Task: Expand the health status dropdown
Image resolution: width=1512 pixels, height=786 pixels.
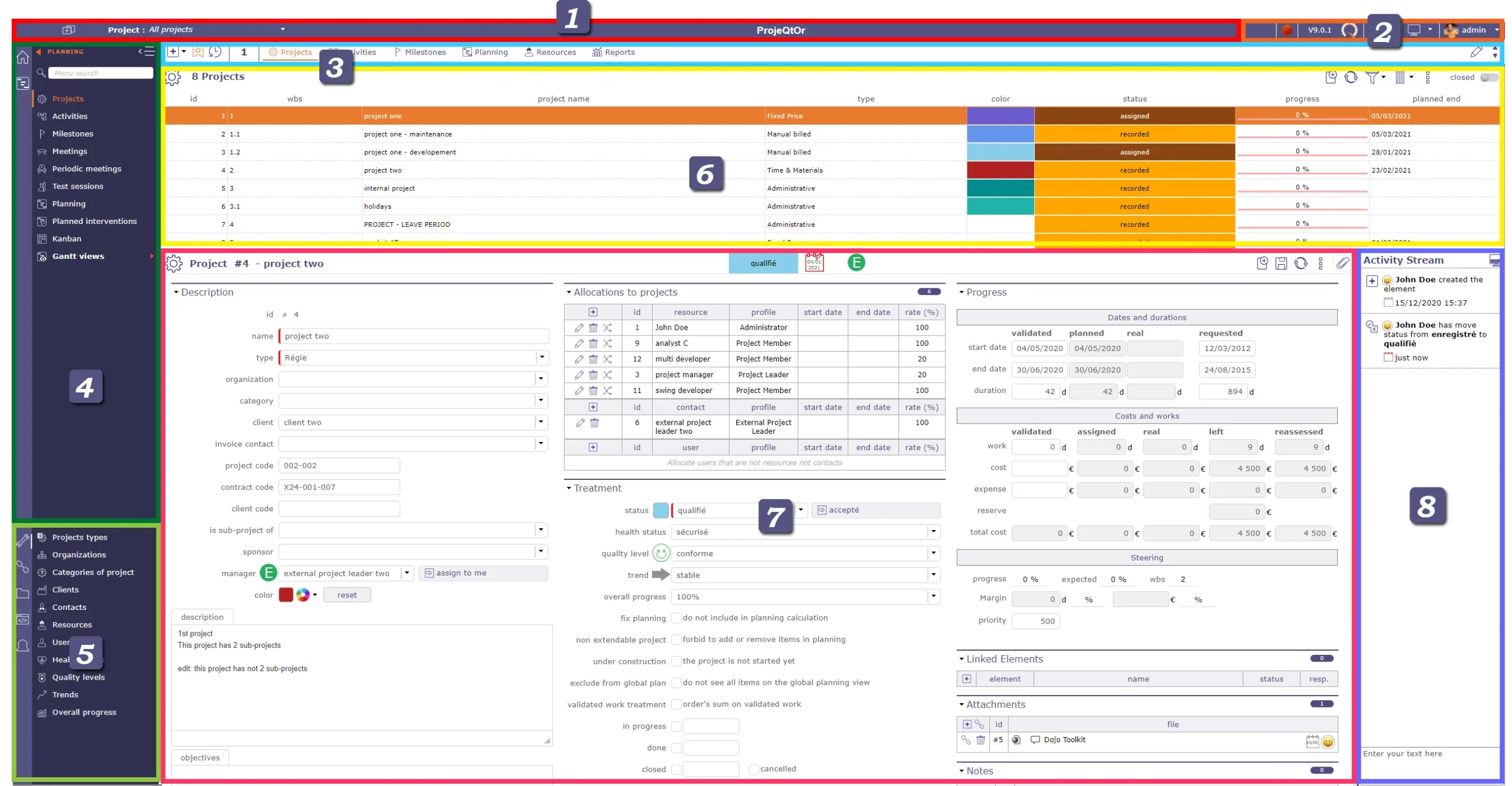Action: coord(933,532)
